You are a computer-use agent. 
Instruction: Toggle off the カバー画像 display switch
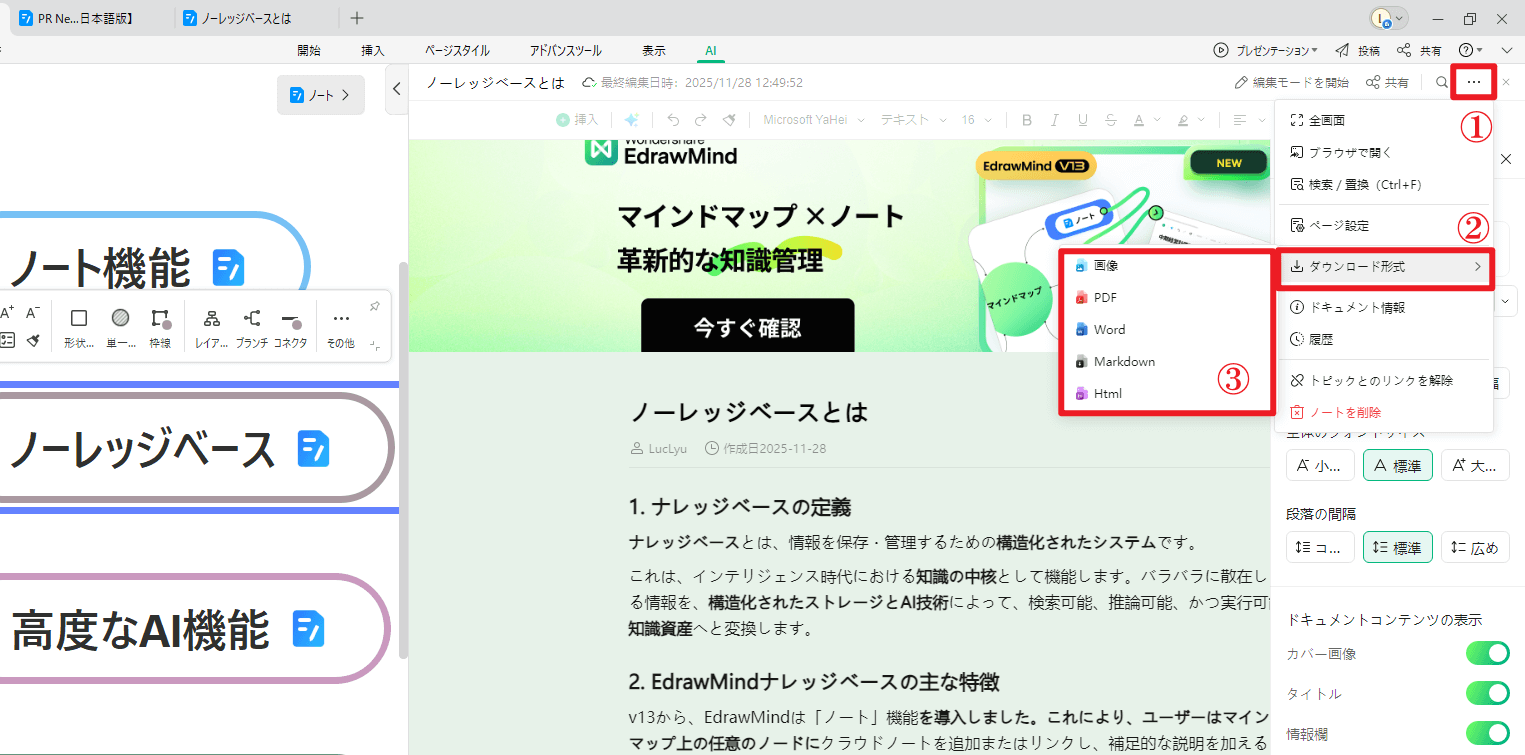point(1488,653)
